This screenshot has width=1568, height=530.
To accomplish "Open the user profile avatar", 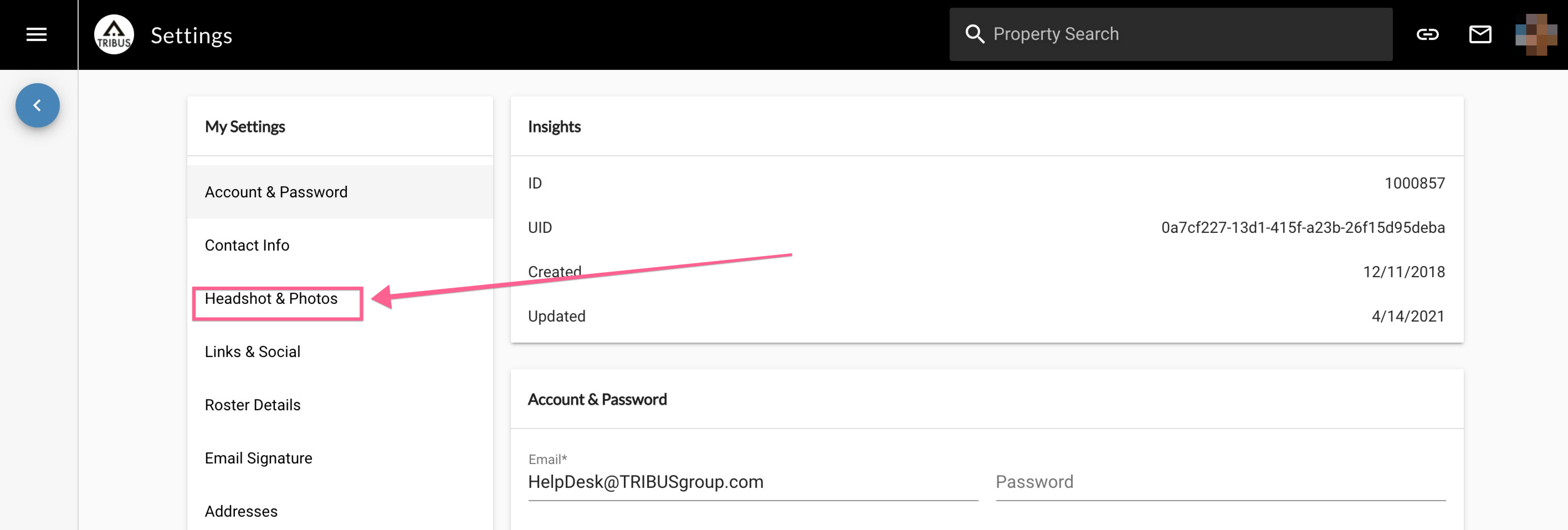I will pyautogui.click(x=1536, y=35).
